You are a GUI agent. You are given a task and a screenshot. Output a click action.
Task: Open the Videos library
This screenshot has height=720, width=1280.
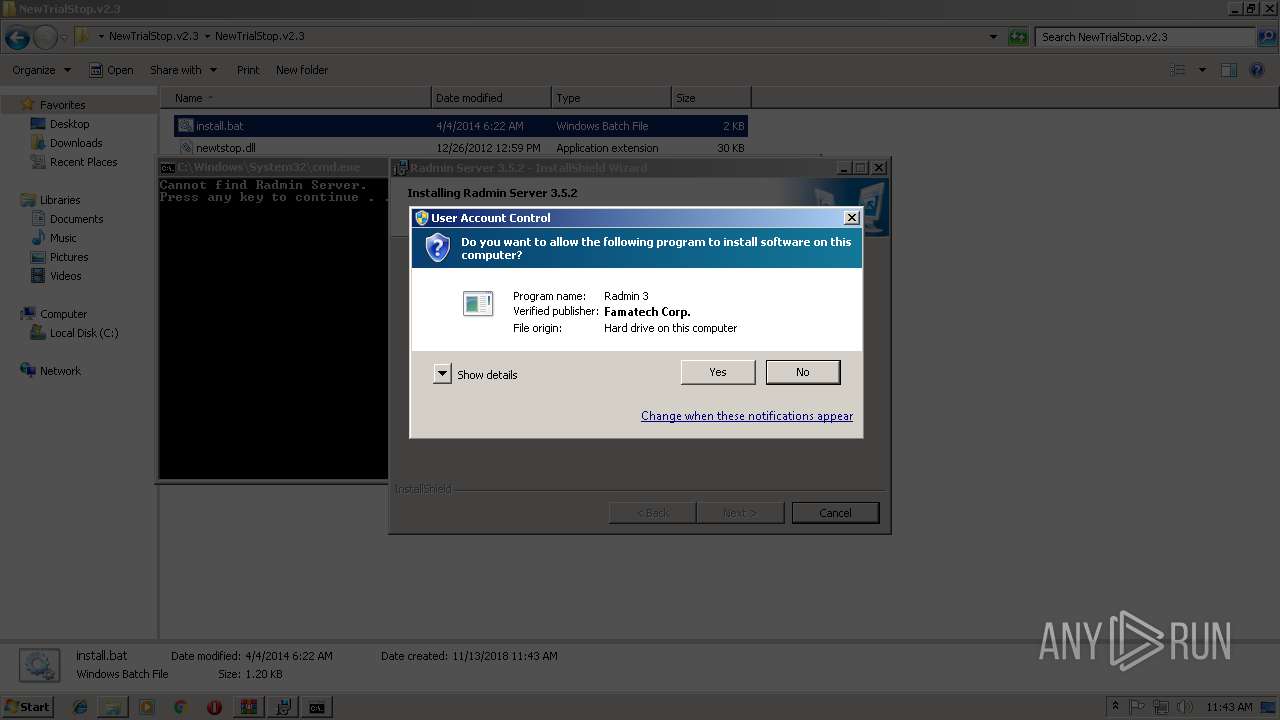point(66,276)
